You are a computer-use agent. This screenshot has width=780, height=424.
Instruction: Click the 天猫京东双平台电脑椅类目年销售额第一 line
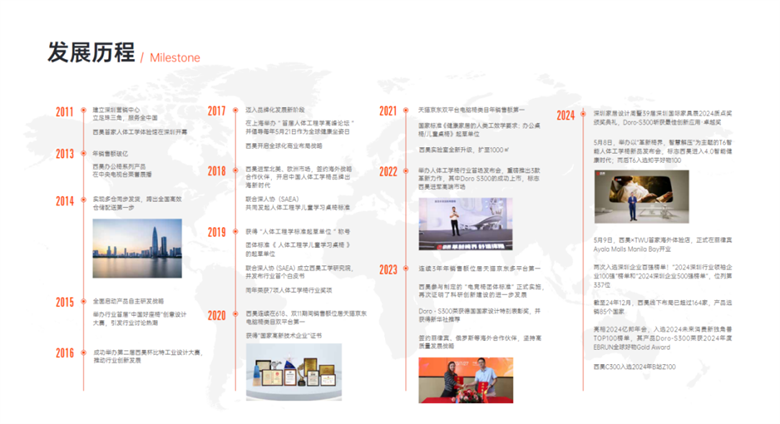point(472,110)
